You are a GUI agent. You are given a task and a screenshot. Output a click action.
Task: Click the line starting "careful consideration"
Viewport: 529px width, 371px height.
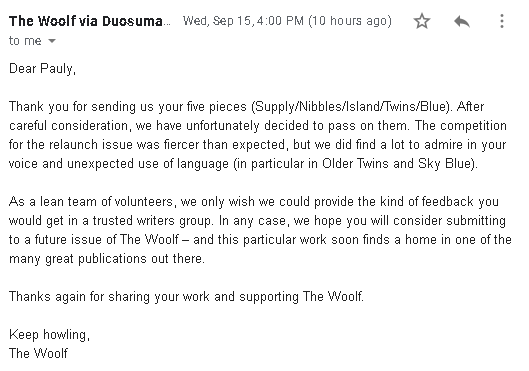click(258, 126)
